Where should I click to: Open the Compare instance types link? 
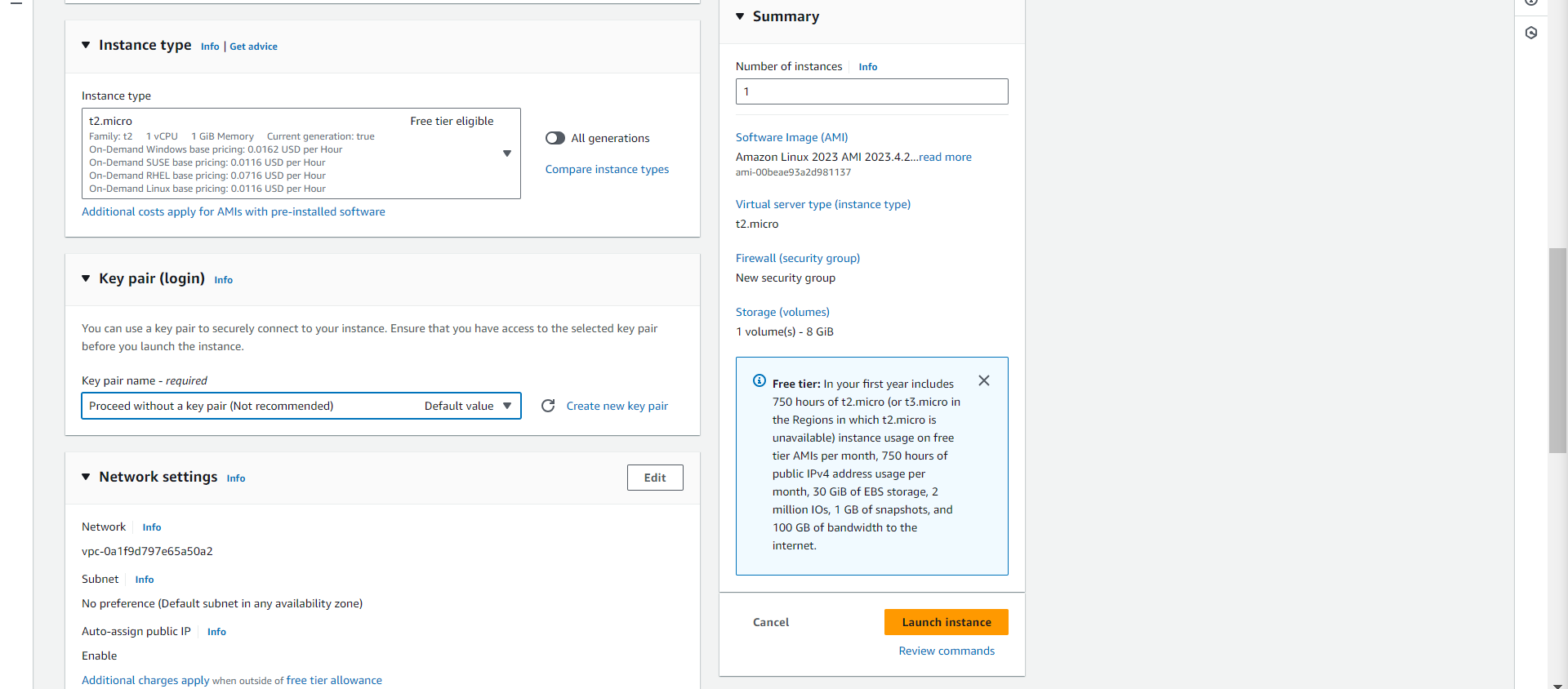coord(607,170)
